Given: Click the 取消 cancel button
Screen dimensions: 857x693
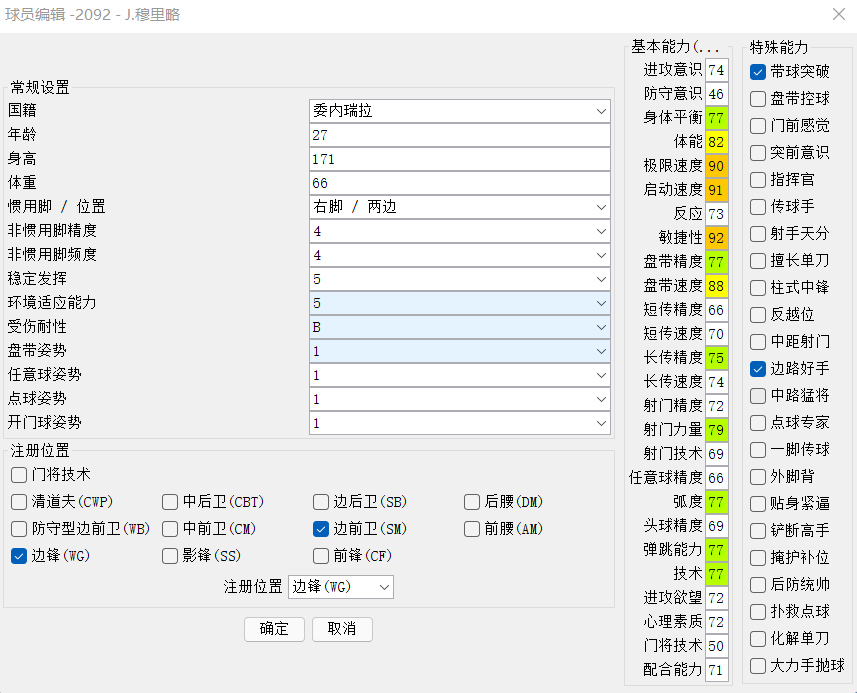Looking at the screenshot, I should coord(342,629).
